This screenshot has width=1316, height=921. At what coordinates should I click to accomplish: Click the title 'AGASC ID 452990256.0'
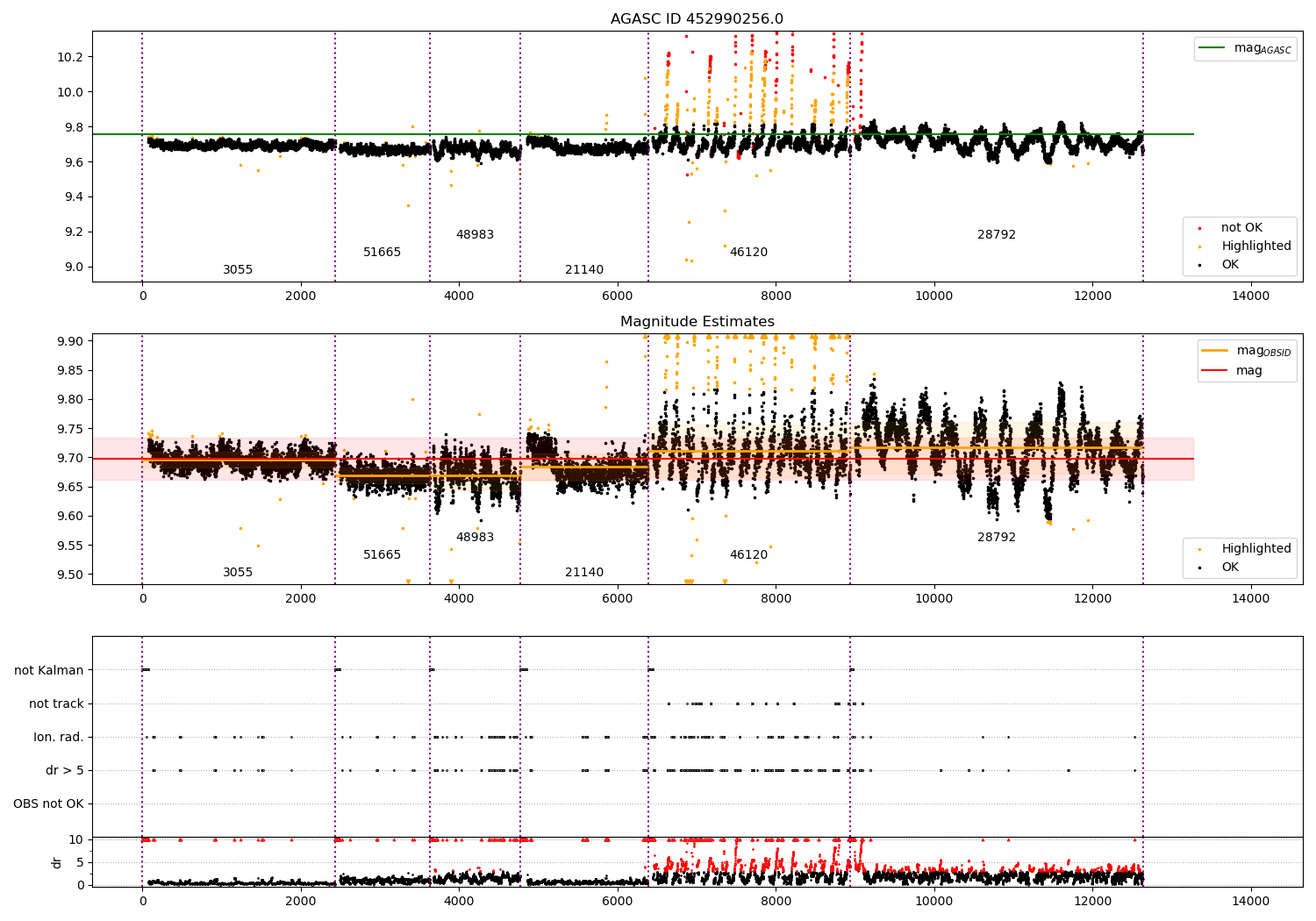(697, 19)
